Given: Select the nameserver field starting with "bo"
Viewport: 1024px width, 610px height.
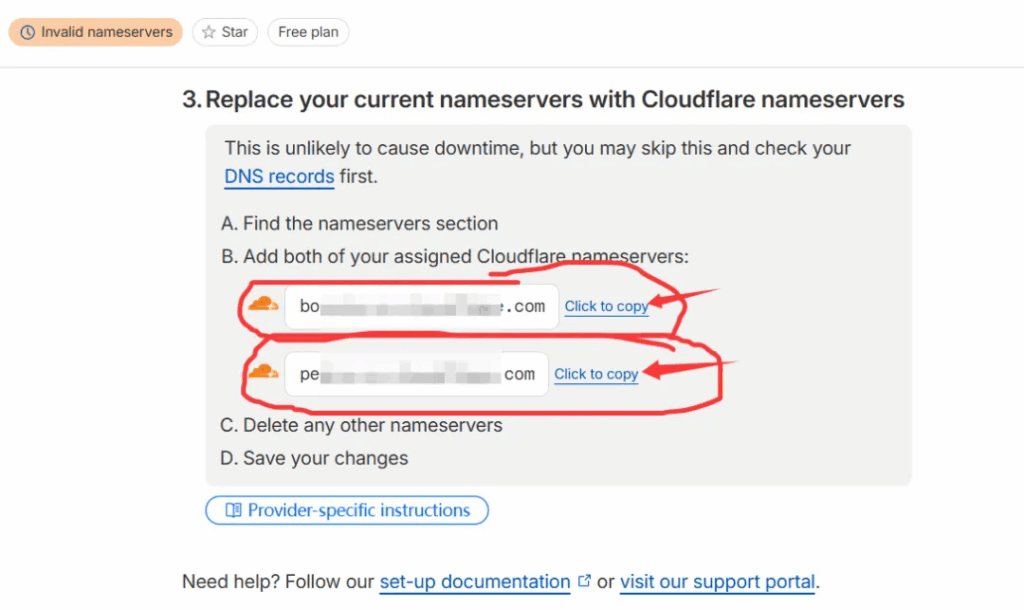Looking at the screenshot, I should pos(421,306).
